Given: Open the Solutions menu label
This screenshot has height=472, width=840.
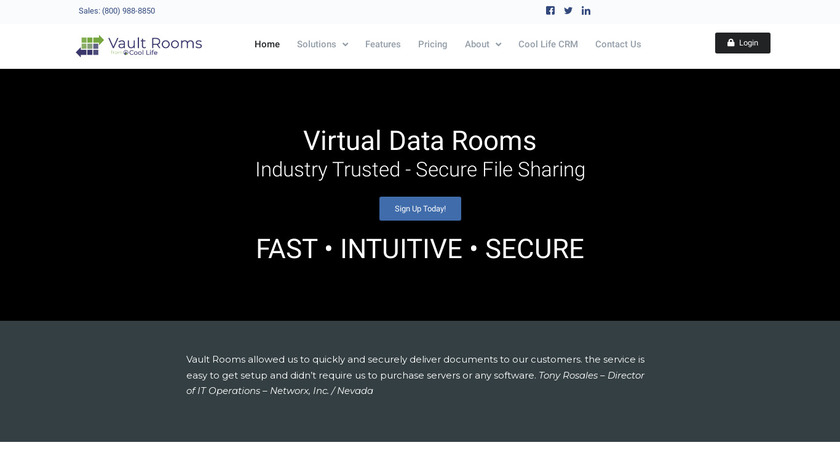Looking at the screenshot, I should tap(316, 44).
